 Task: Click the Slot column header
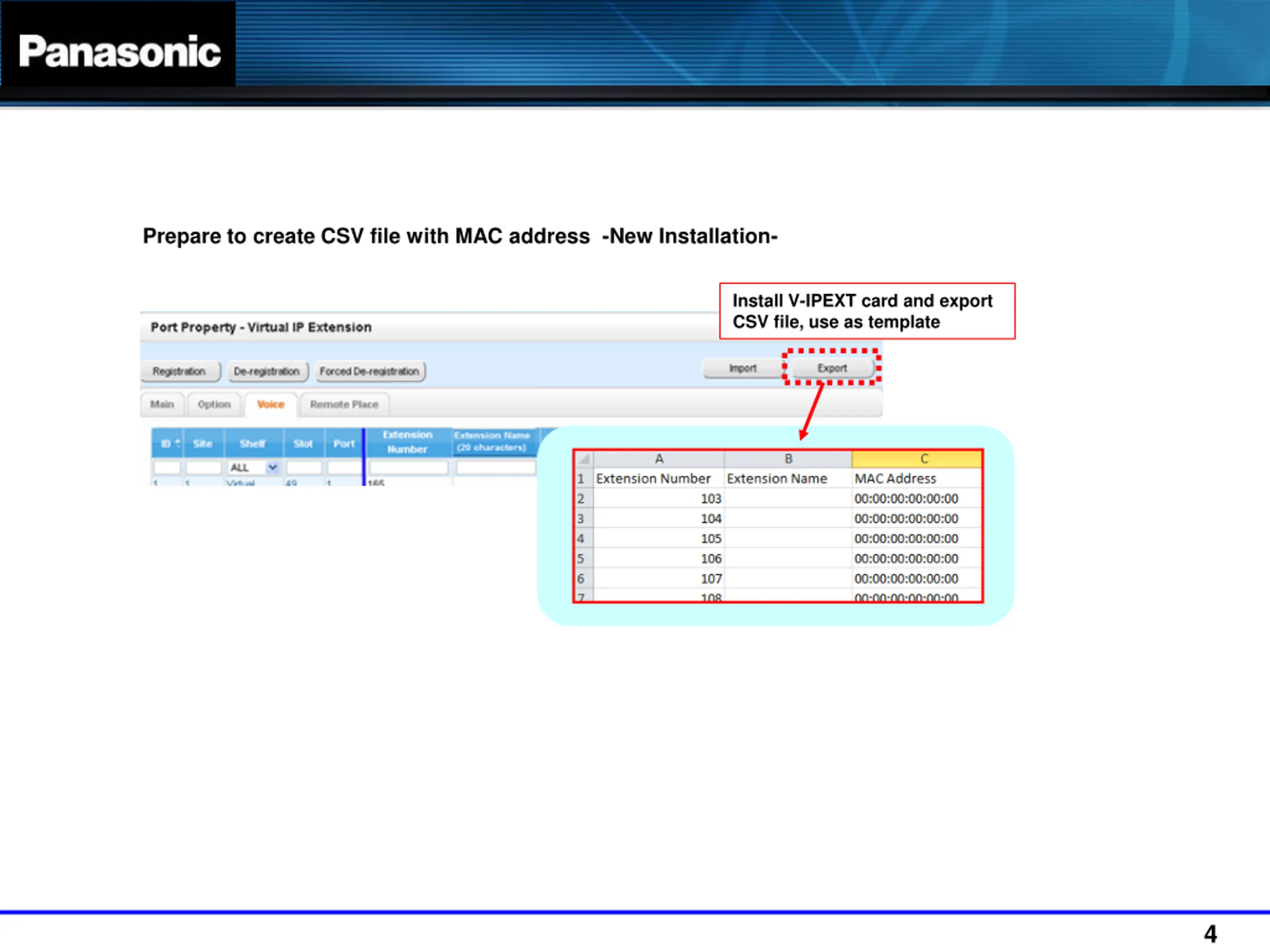[x=304, y=443]
